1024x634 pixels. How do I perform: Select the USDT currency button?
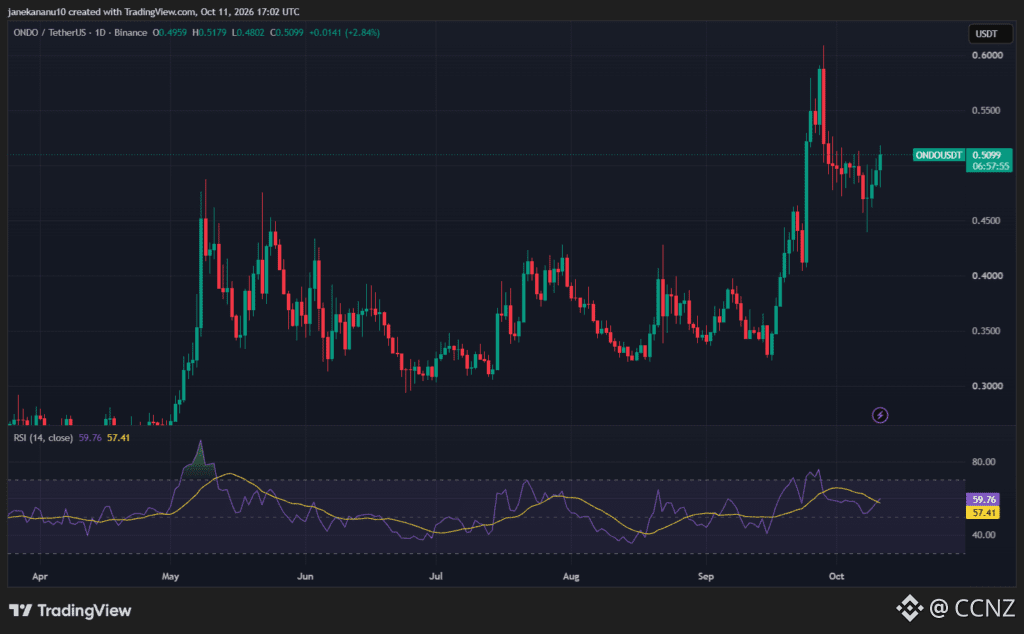point(986,34)
